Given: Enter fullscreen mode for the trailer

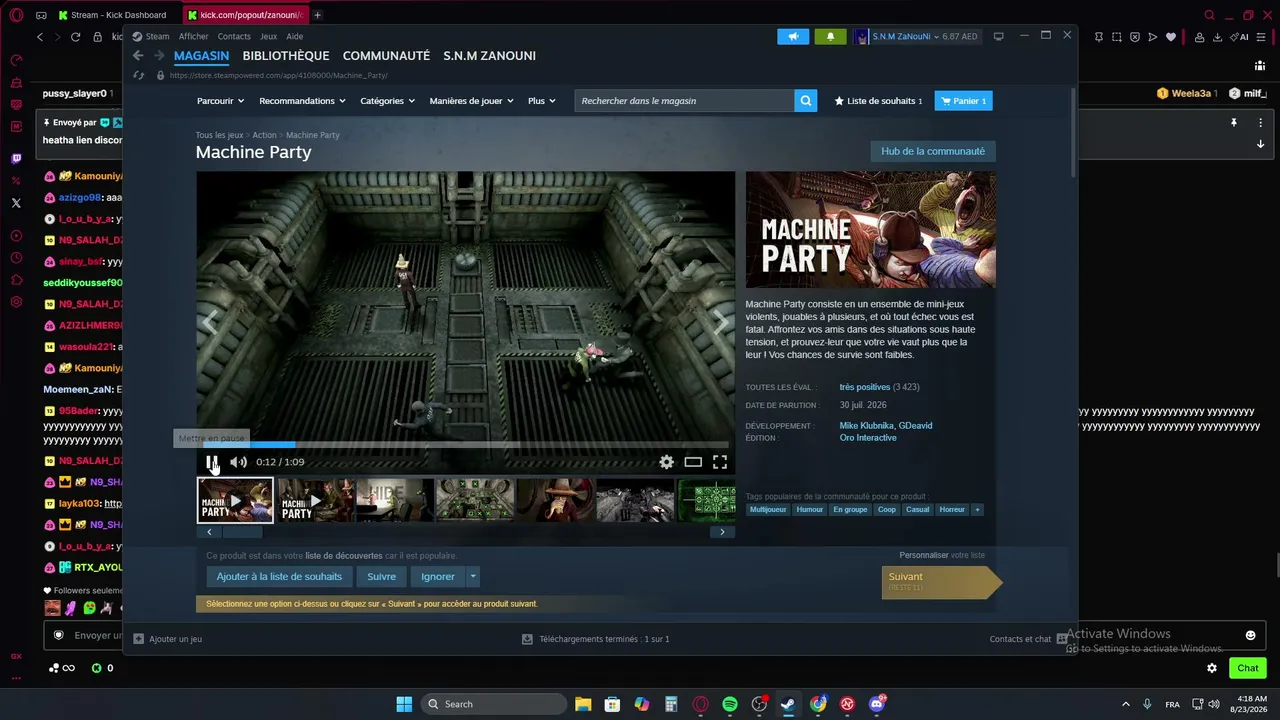Looking at the screenshot, I should 720,462.
